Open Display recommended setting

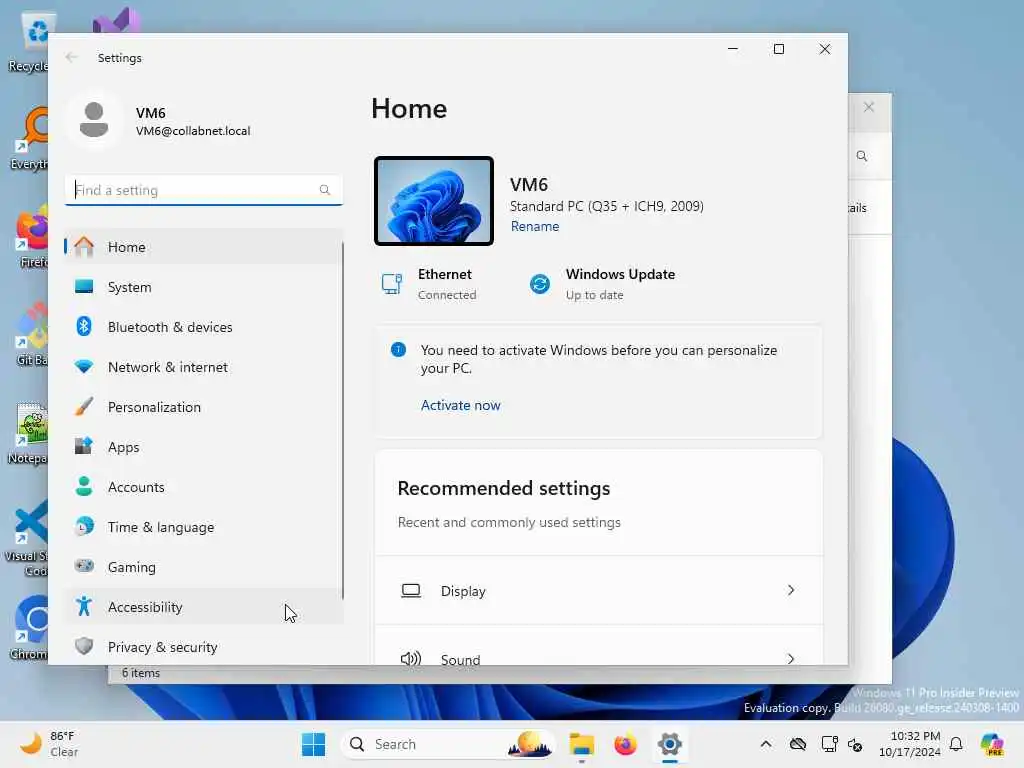[598, 590]
